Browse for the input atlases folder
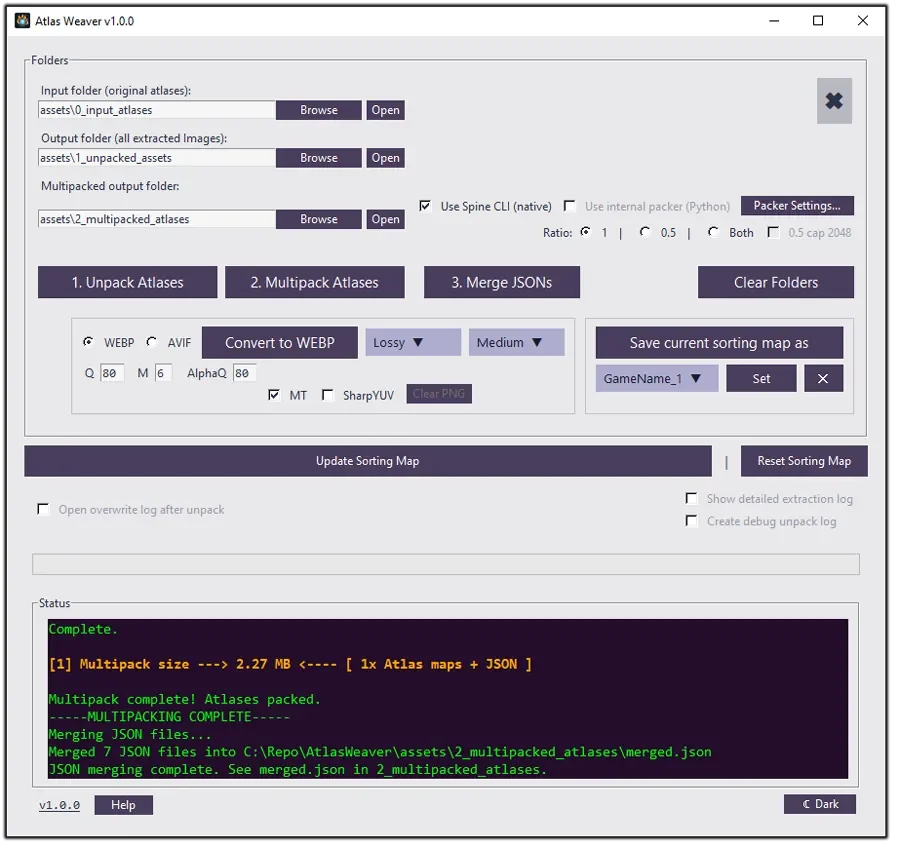This screenshot has width=900, height=847. tap(321, 111)
